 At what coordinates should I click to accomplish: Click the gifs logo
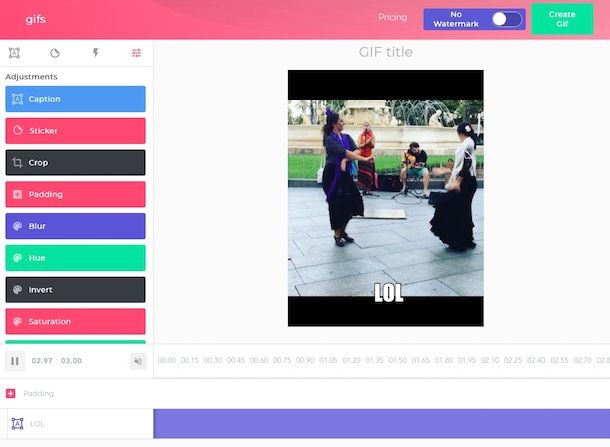point(35,19)
